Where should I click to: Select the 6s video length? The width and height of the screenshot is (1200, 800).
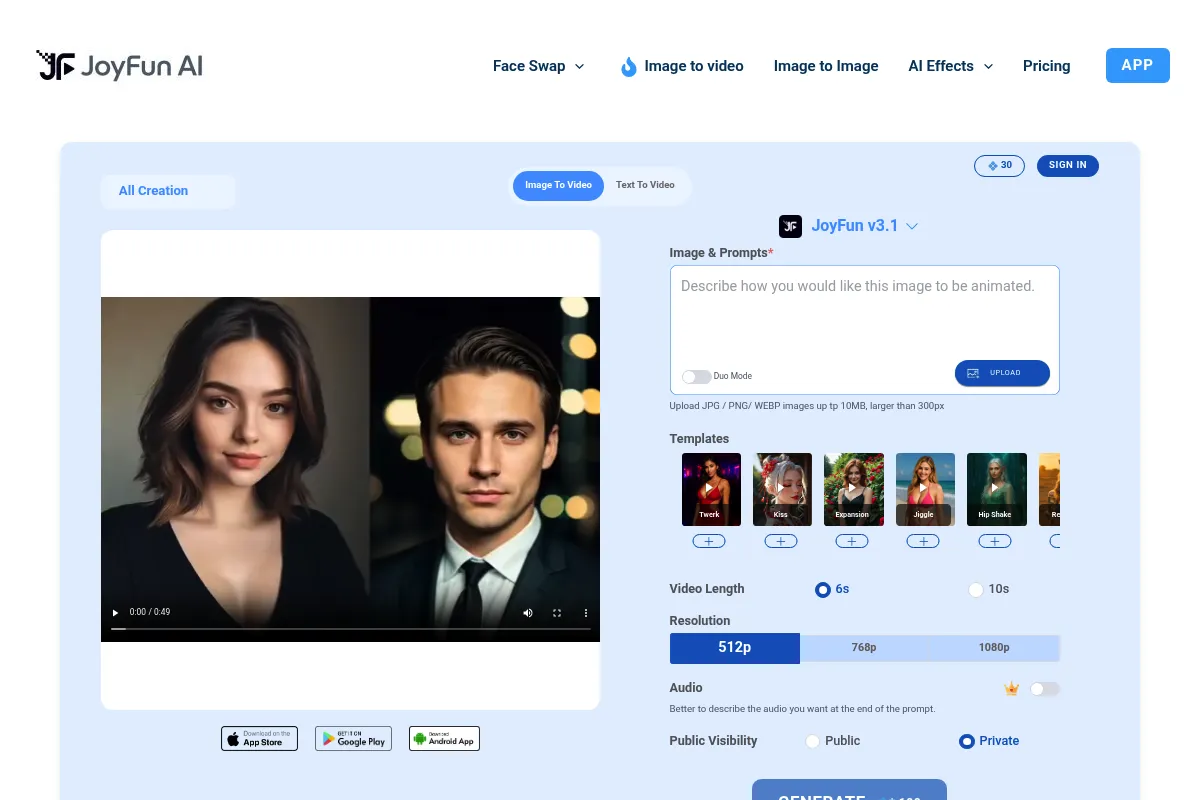point(823,590)
